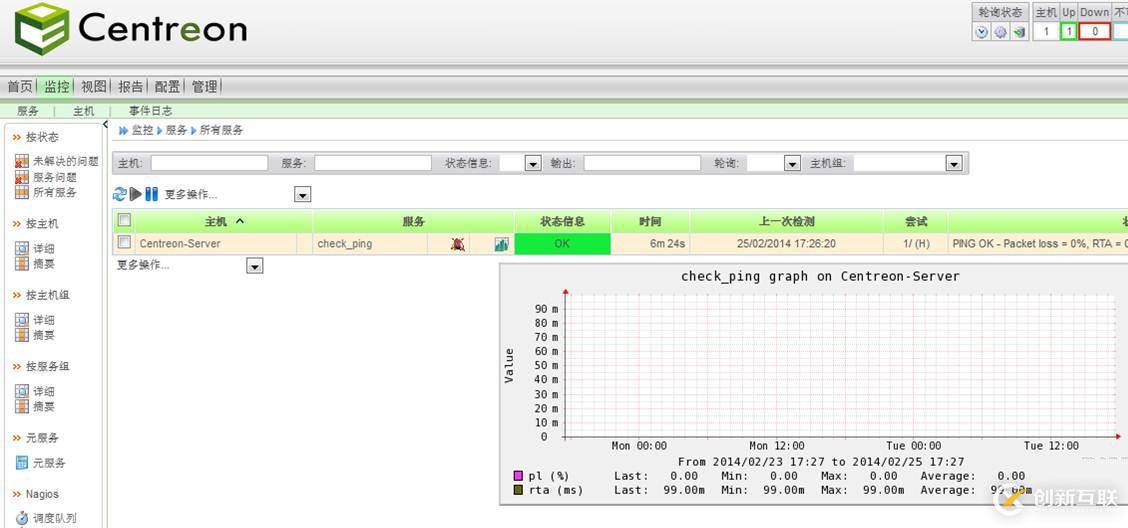Select the 服务 submenu tab
Screen dimensions: 1128x528
point(28,111)
